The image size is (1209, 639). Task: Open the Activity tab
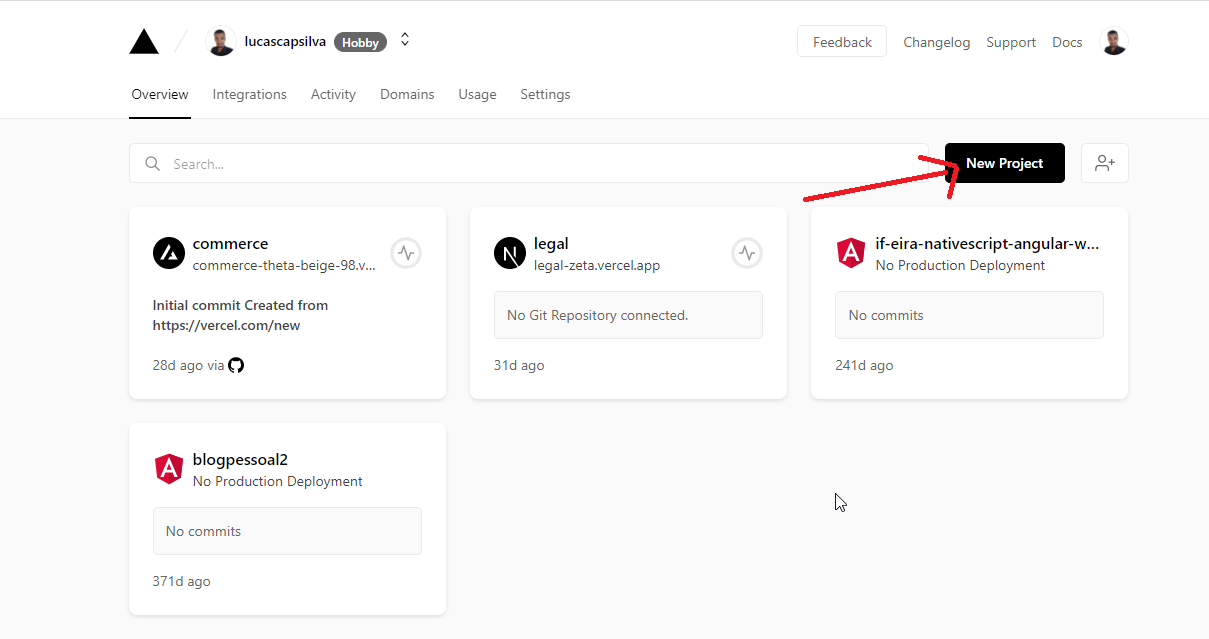[x=333, y=94]
